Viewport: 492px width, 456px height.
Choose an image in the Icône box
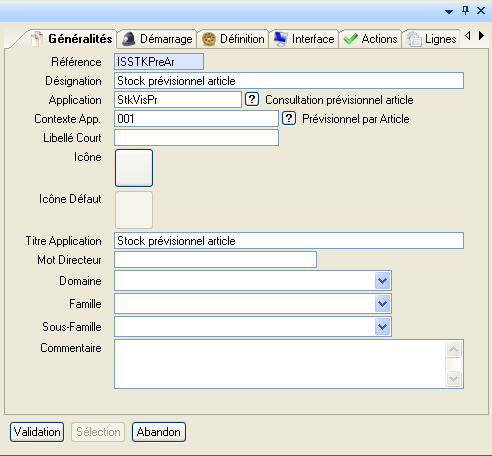tap(134, 168)
